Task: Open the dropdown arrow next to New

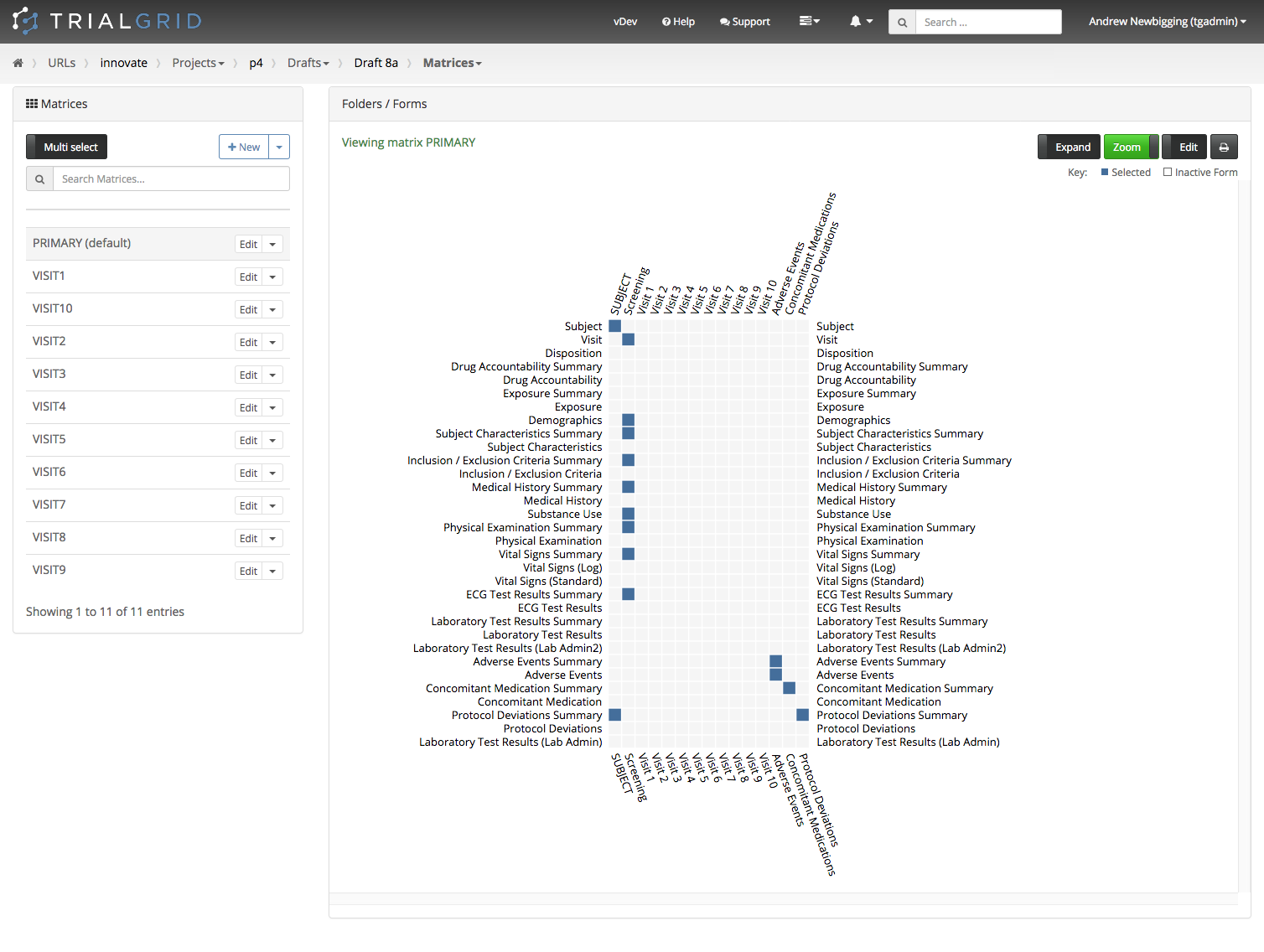Action: coord(279,147)
